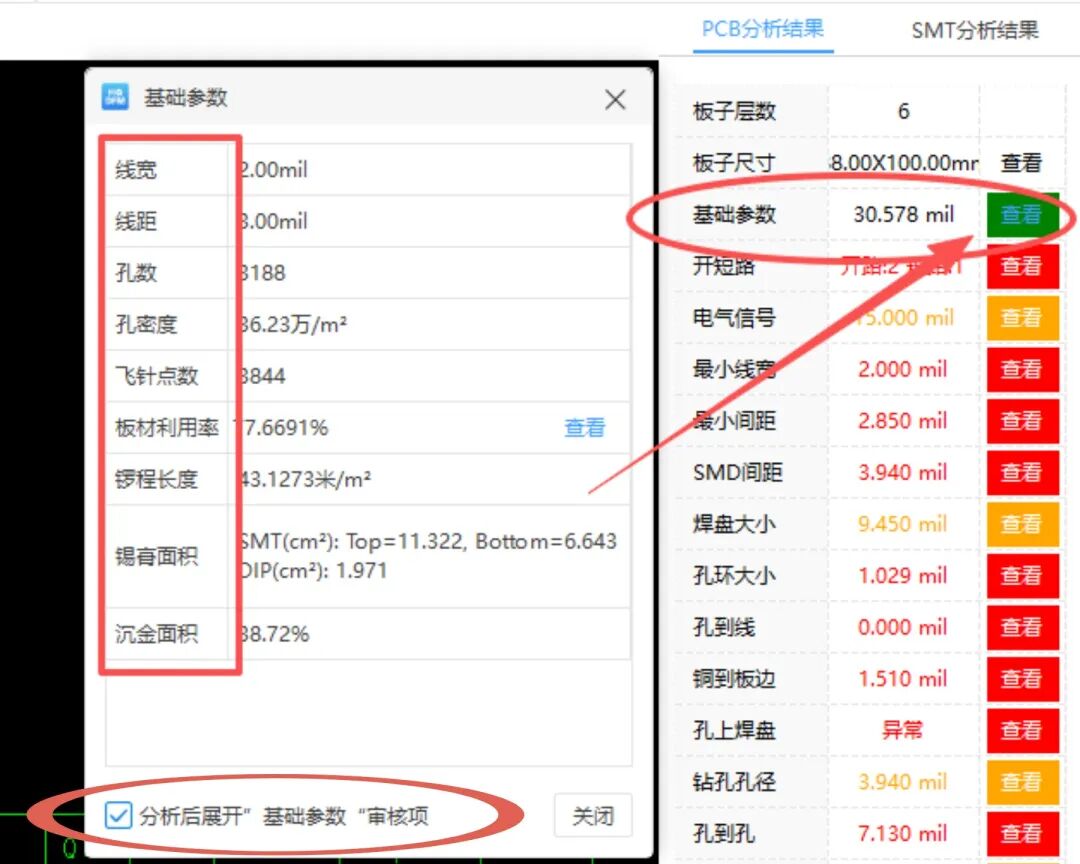The height and width of the screenshot is (864, 1080).
Task: Open 查看 for 铜到板边
Action: 1022,679
